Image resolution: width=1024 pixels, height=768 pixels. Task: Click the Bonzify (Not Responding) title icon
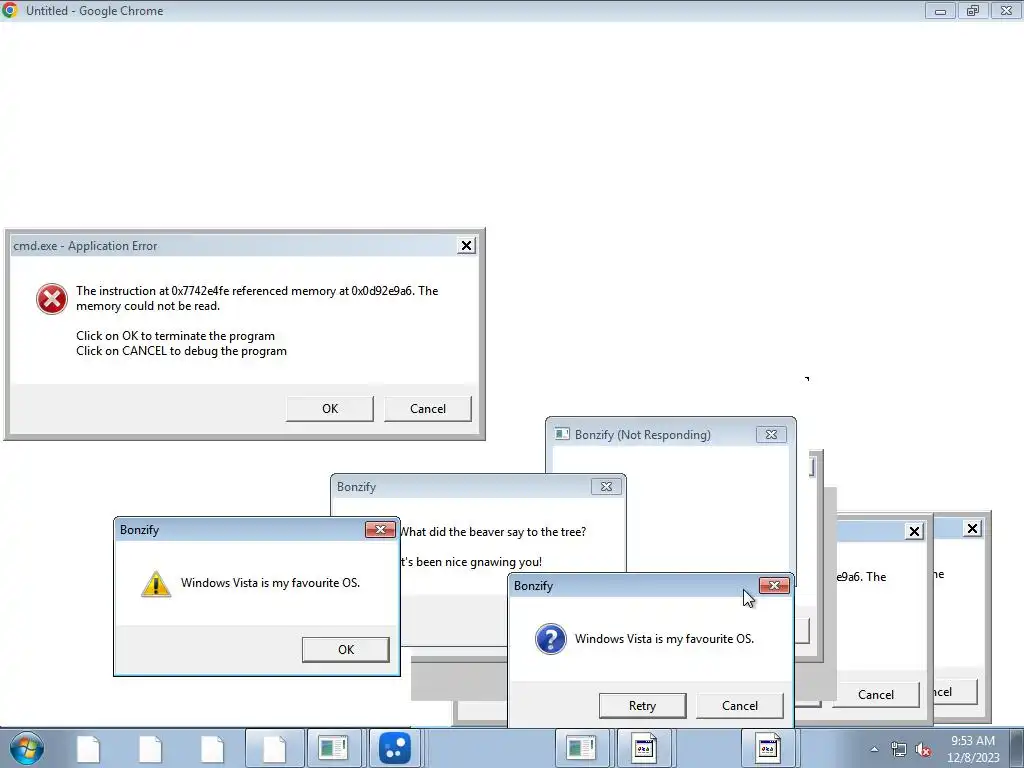[562, 434]
